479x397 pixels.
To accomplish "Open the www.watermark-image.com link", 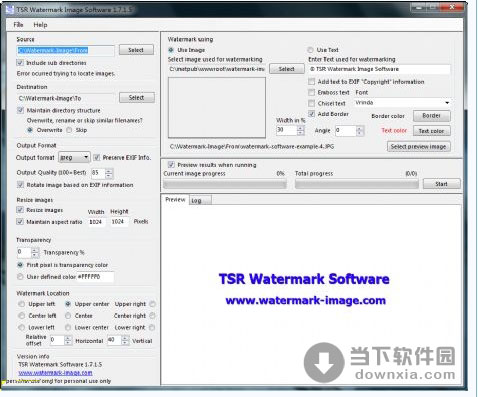I will pos(55,373).
